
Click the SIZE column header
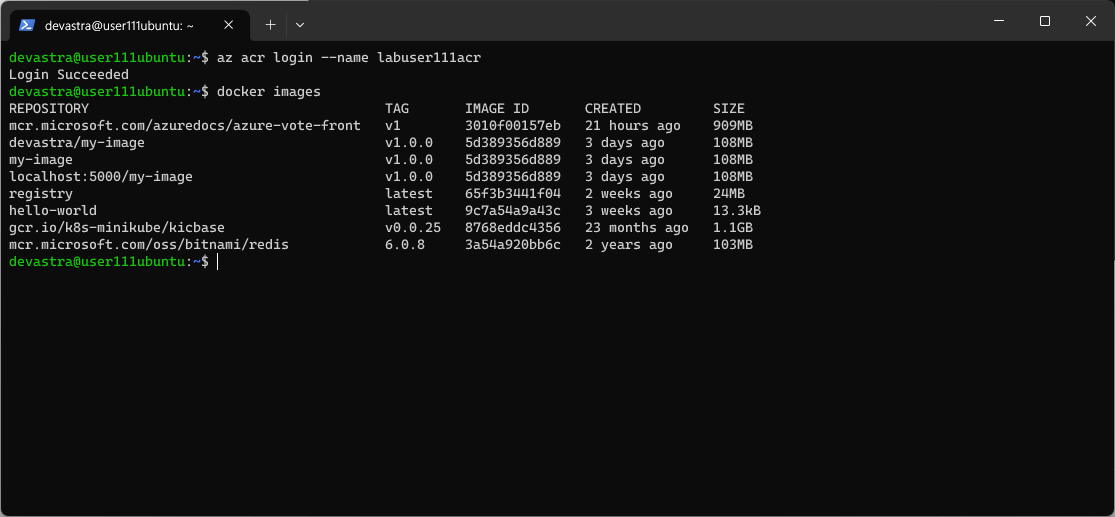(x=729, y=109)
